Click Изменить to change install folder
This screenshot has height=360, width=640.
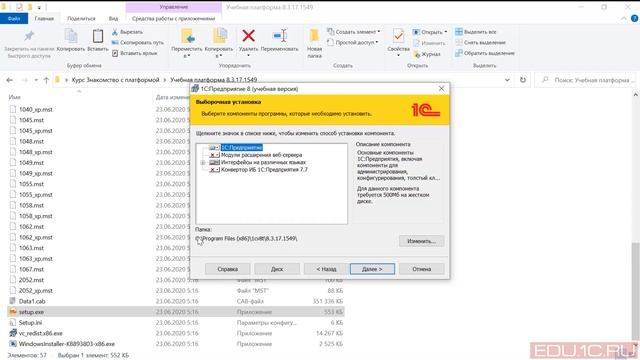(x=422, y=241)
